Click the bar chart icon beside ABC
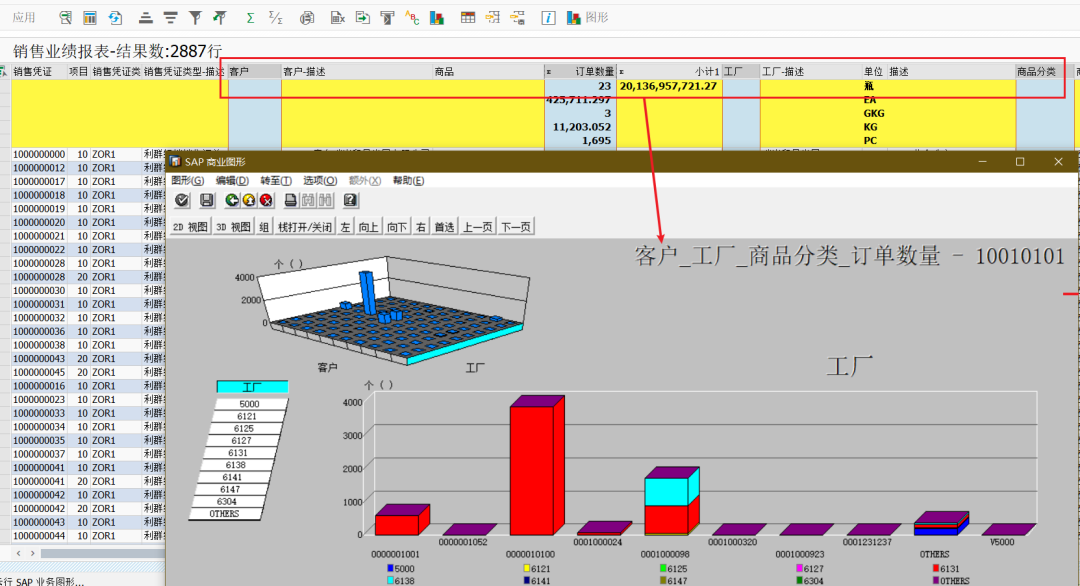Image resolution: width=1080 pixels, height=586 pixels. (437, 18)
